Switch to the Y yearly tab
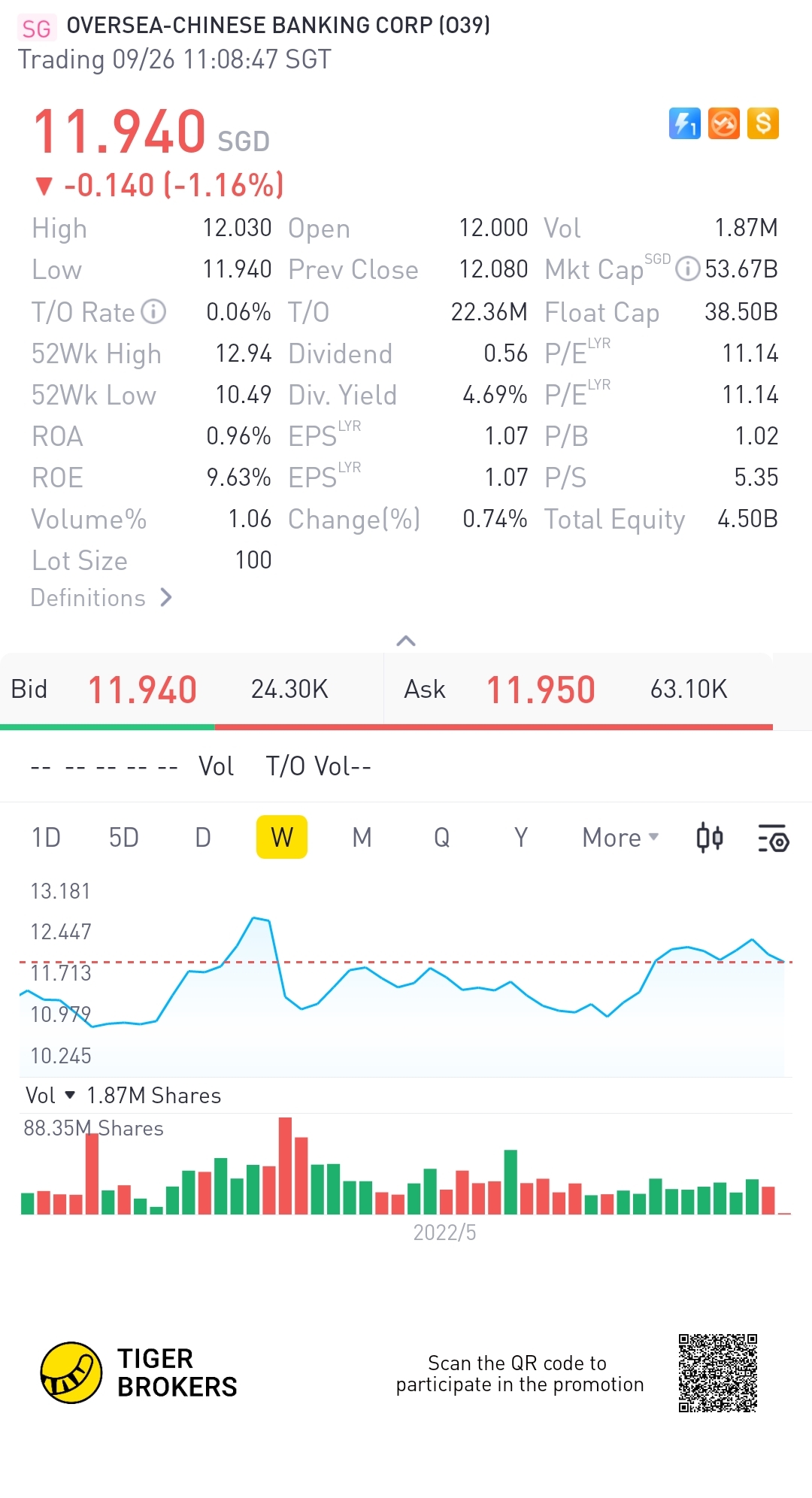The image size is (812, 1498). coord(521,838)
